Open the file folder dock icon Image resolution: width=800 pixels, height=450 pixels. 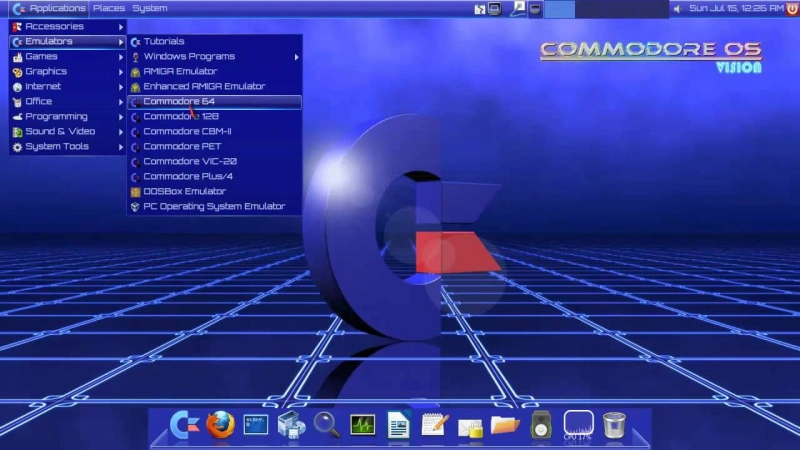coord(505,424)
